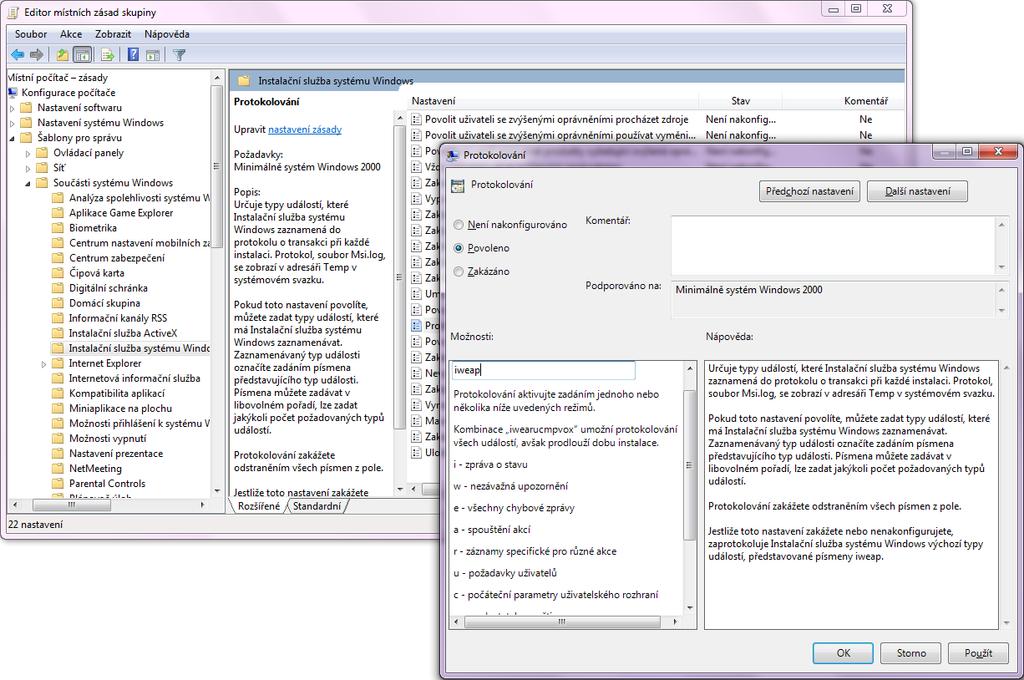Confirm dialog with OK button
Viewport: 1024px width, 680px height.
843,653
